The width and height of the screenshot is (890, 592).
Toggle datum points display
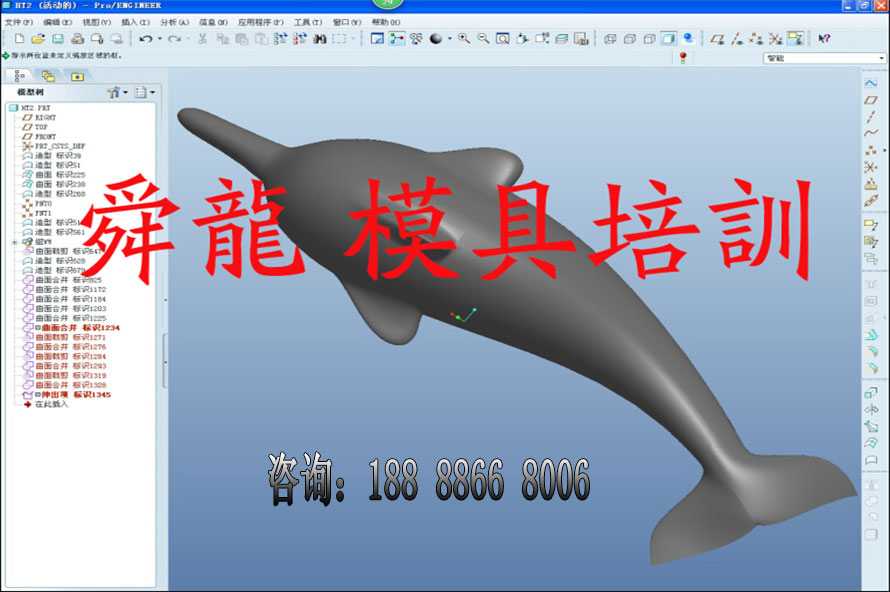point(756,39)
